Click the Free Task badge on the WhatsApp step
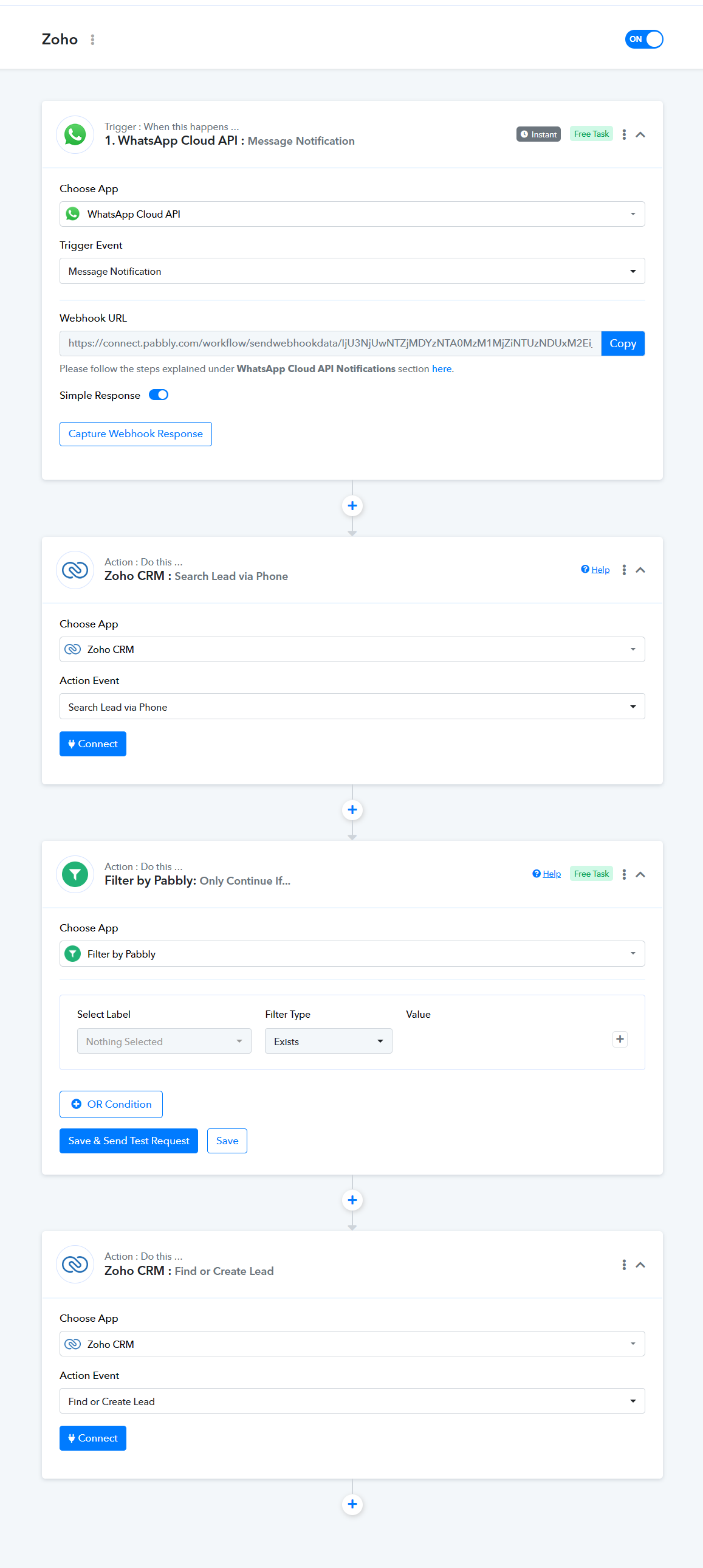The height and width of the screenshot is (1568, 703). [x=591, y=134]
